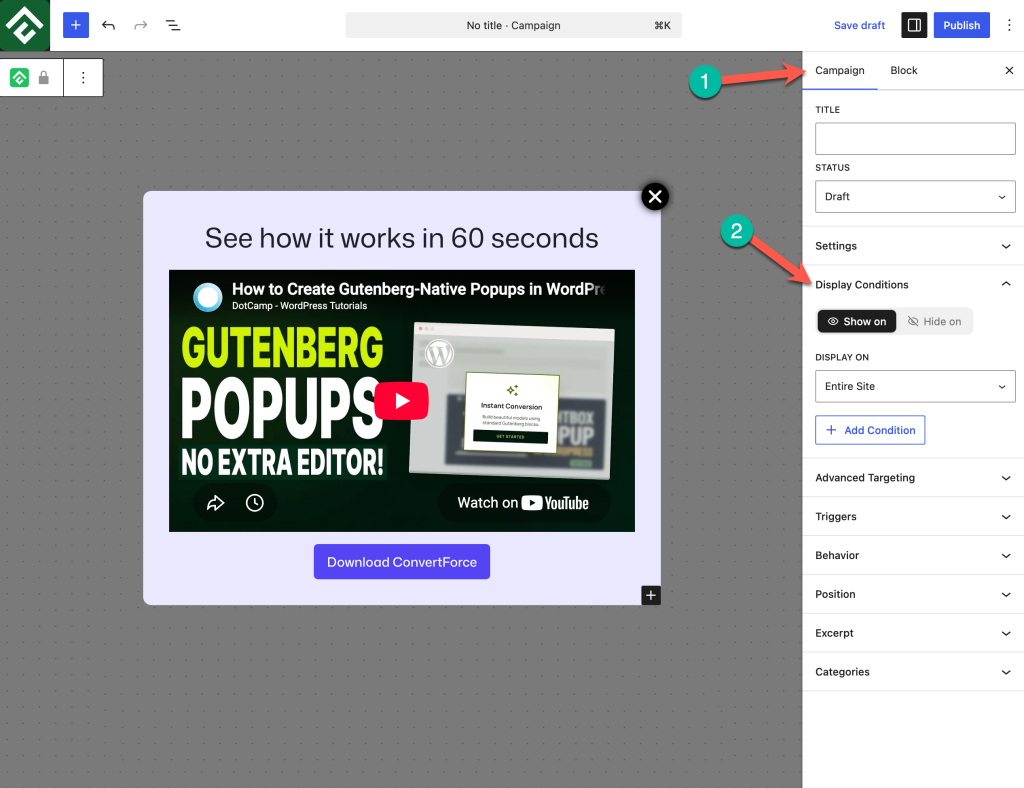
Task: Undo the last change
Action: [108, 25]
